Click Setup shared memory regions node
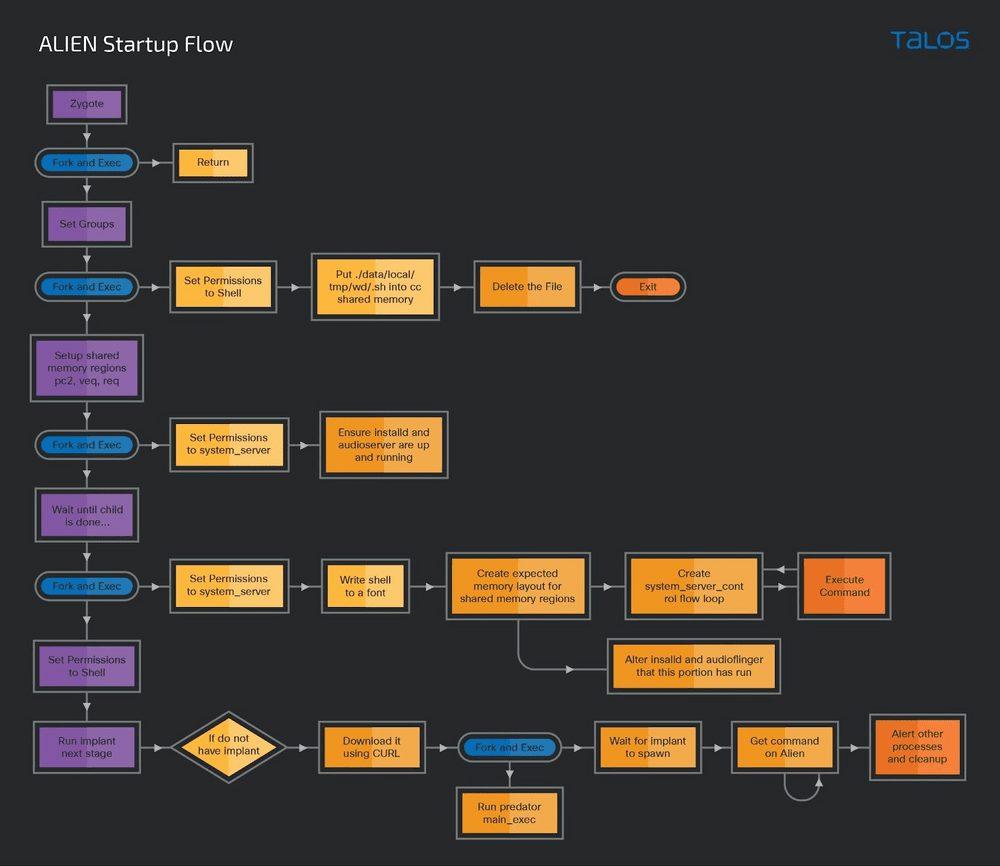Image resolution: width=1000 pixels, height=866 pixels. (x=87, y=368)
